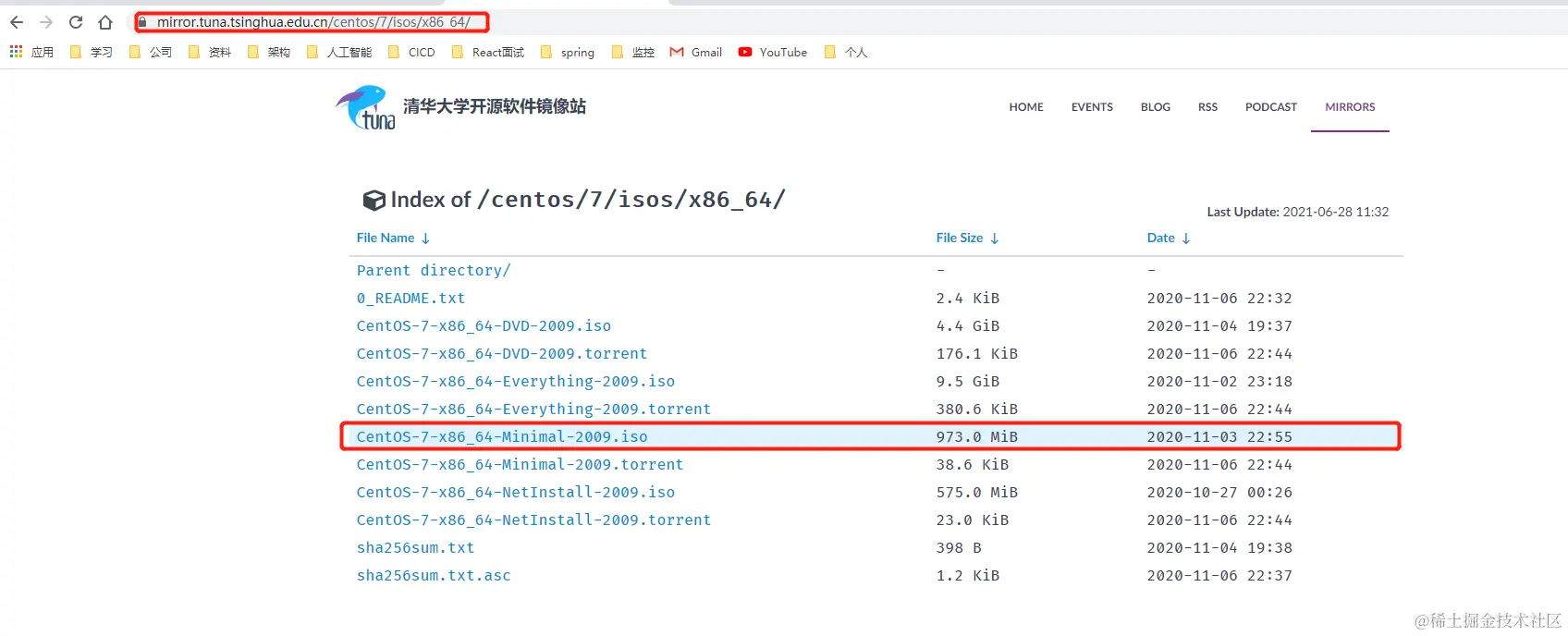Open the 公司 bookmark folder
Viewport: 1568px width, 636px height.
(150, 53)
